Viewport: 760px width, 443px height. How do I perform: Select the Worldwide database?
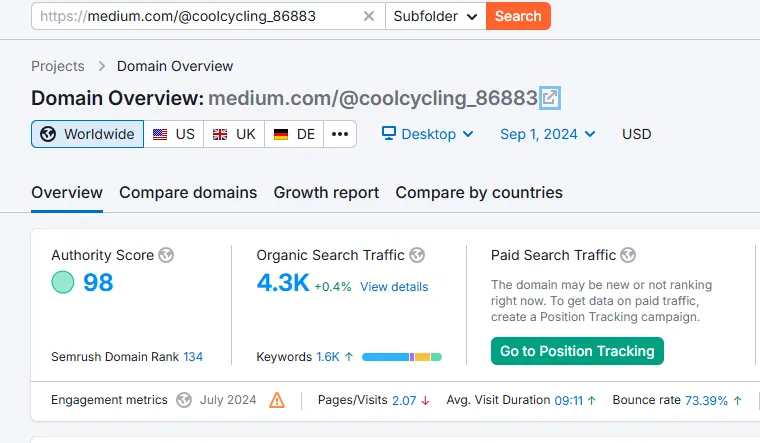point(88,134)
